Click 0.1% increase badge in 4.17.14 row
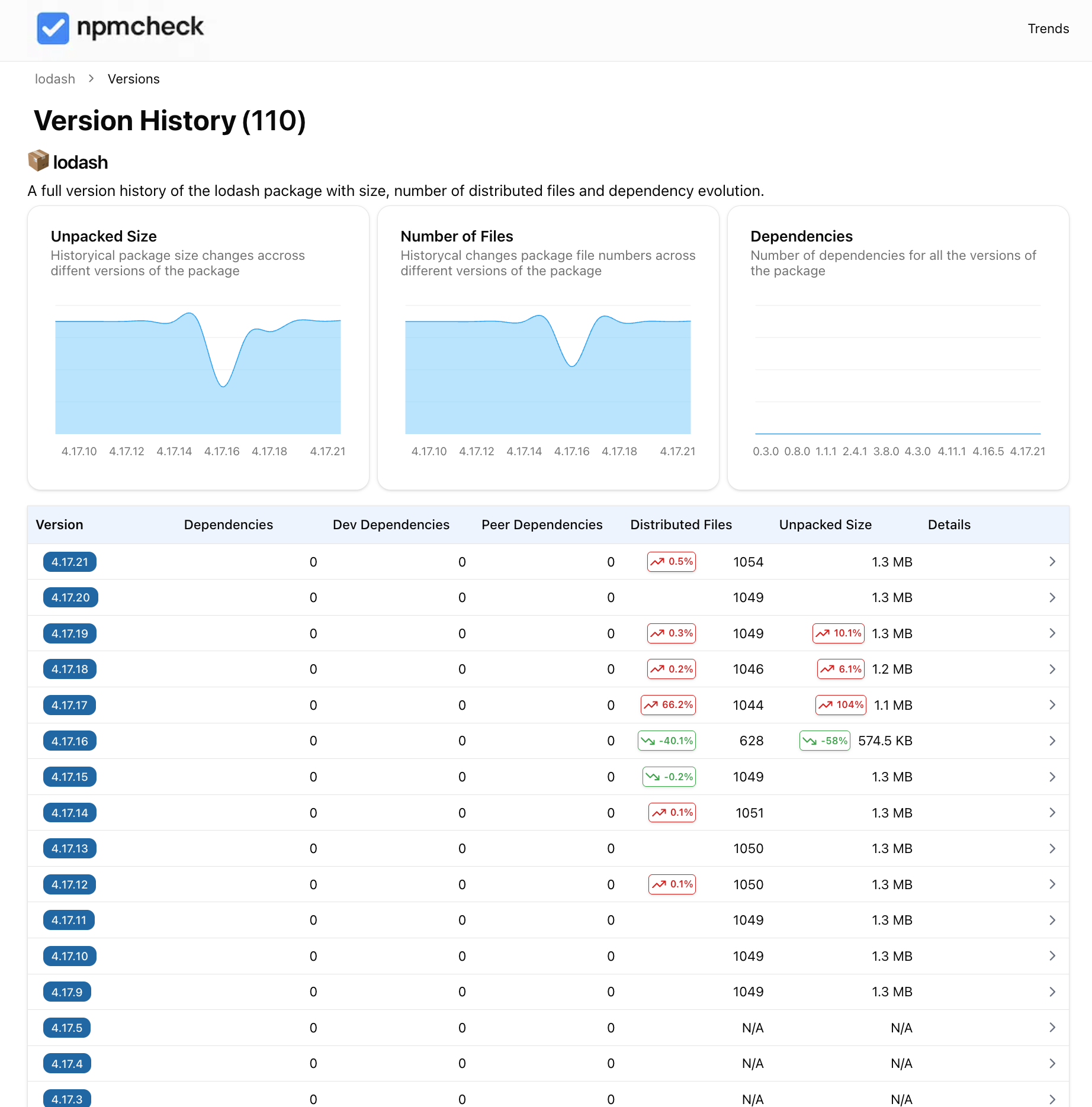 coord(672,812)
